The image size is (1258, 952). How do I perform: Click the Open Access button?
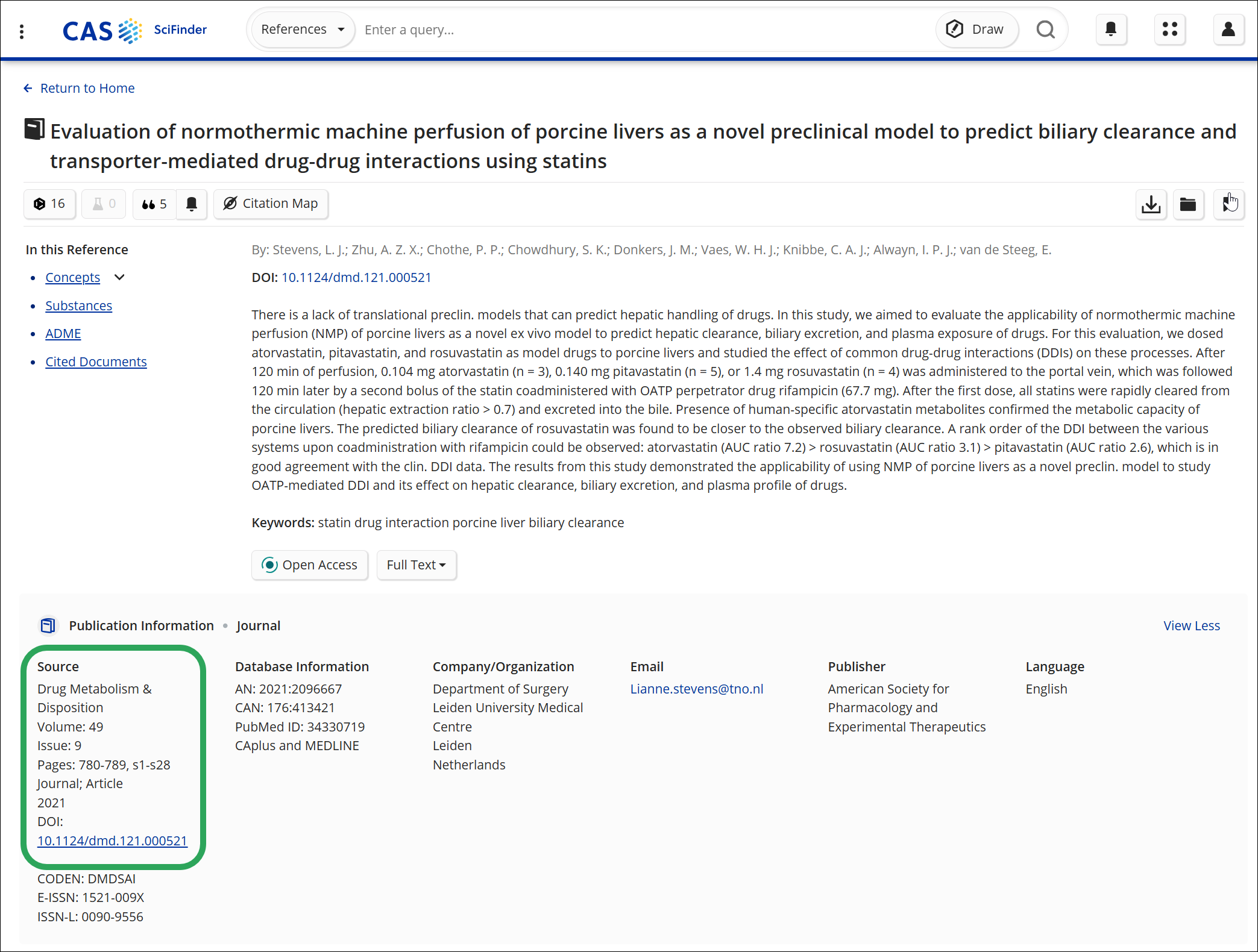point(310,565)
